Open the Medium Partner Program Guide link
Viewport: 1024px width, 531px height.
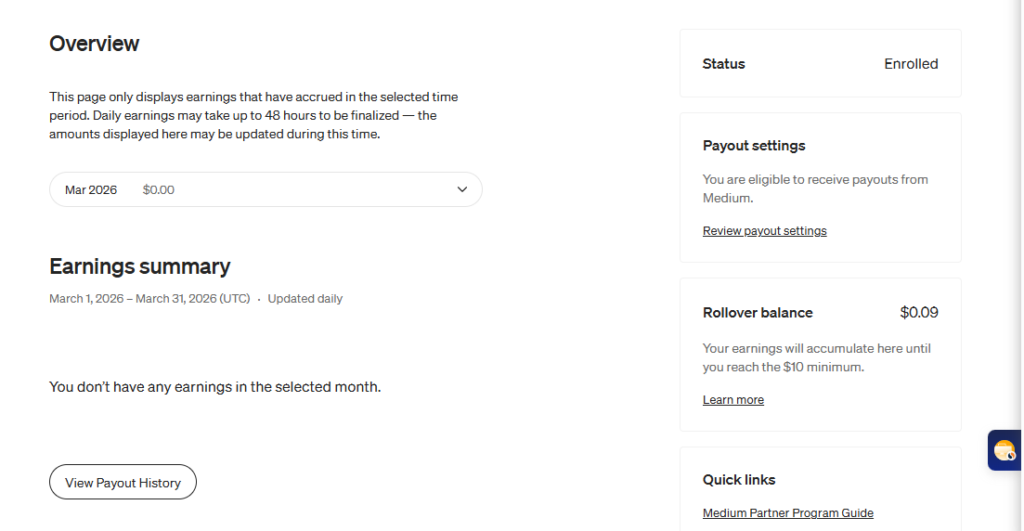788,513
